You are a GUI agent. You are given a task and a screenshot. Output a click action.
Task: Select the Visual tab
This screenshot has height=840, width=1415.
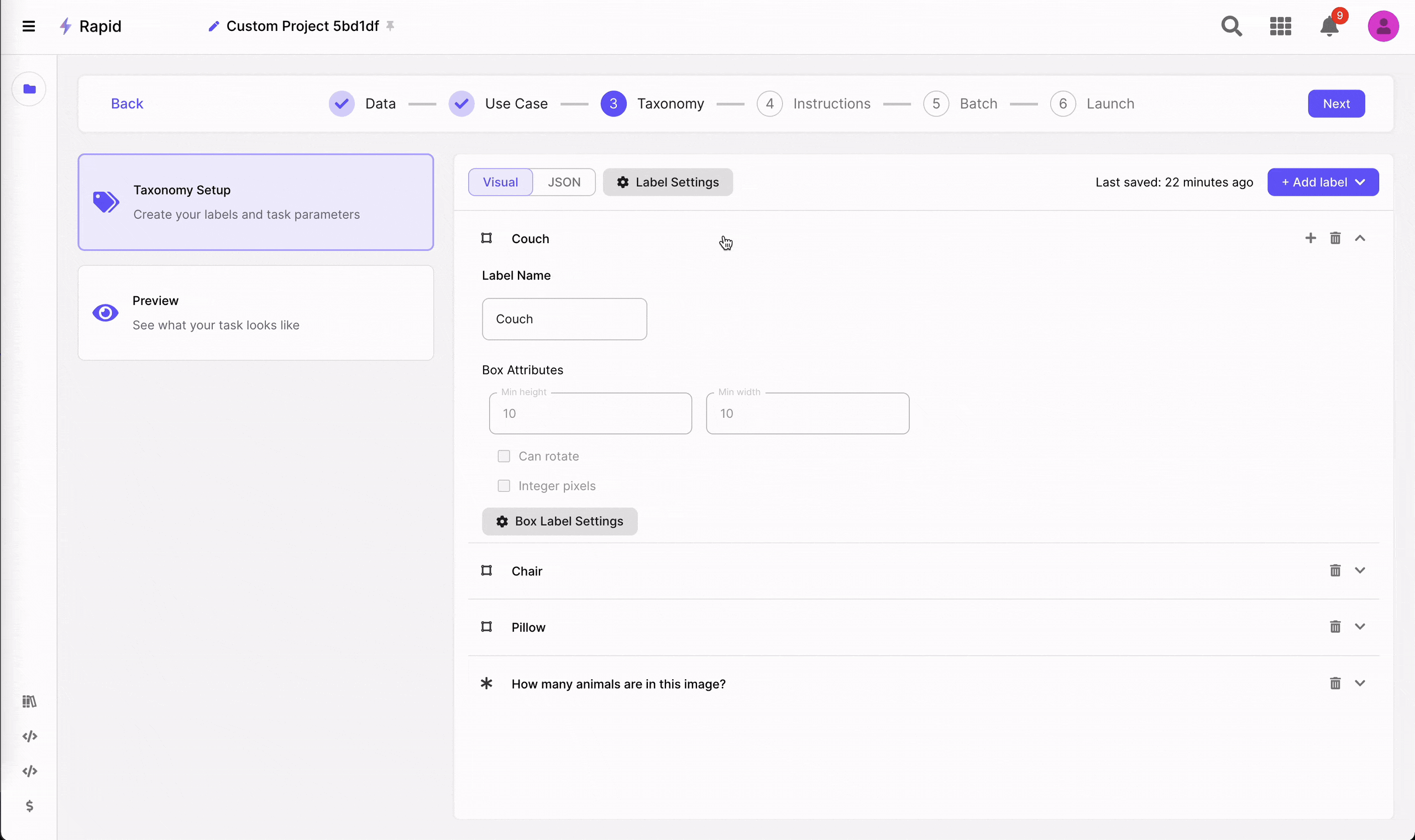point(500,182)
